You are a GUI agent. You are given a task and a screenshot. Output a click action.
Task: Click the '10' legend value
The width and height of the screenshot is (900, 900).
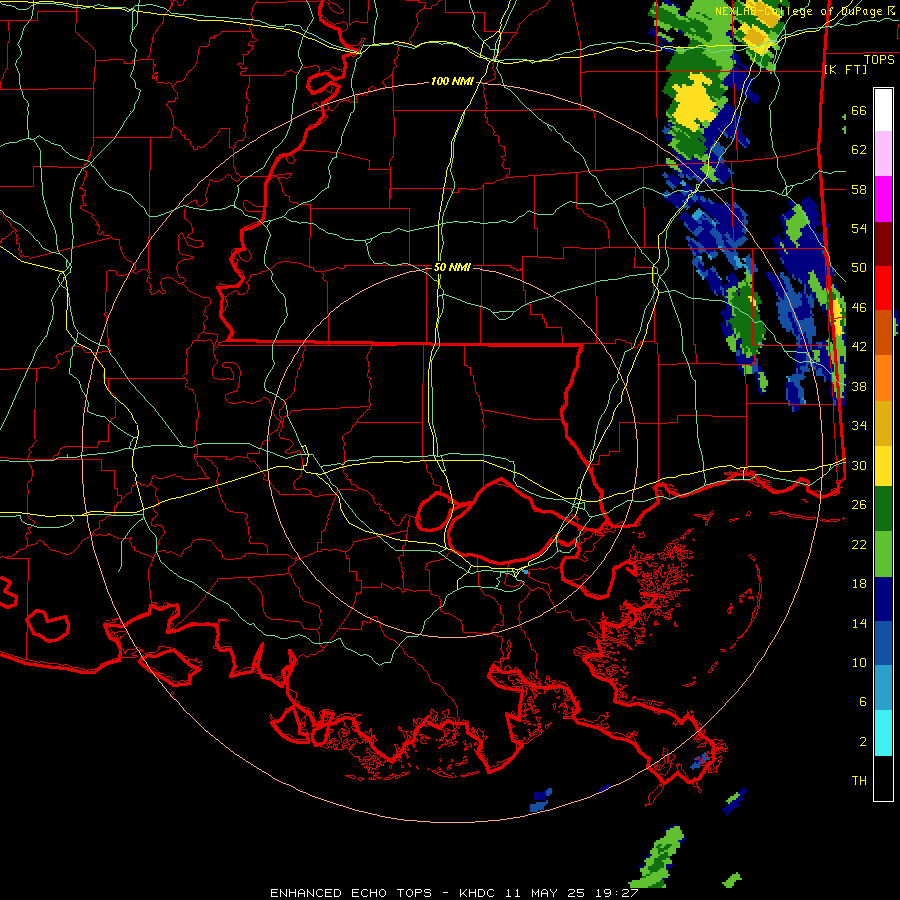pyautogui.click(x=859, y=662)
